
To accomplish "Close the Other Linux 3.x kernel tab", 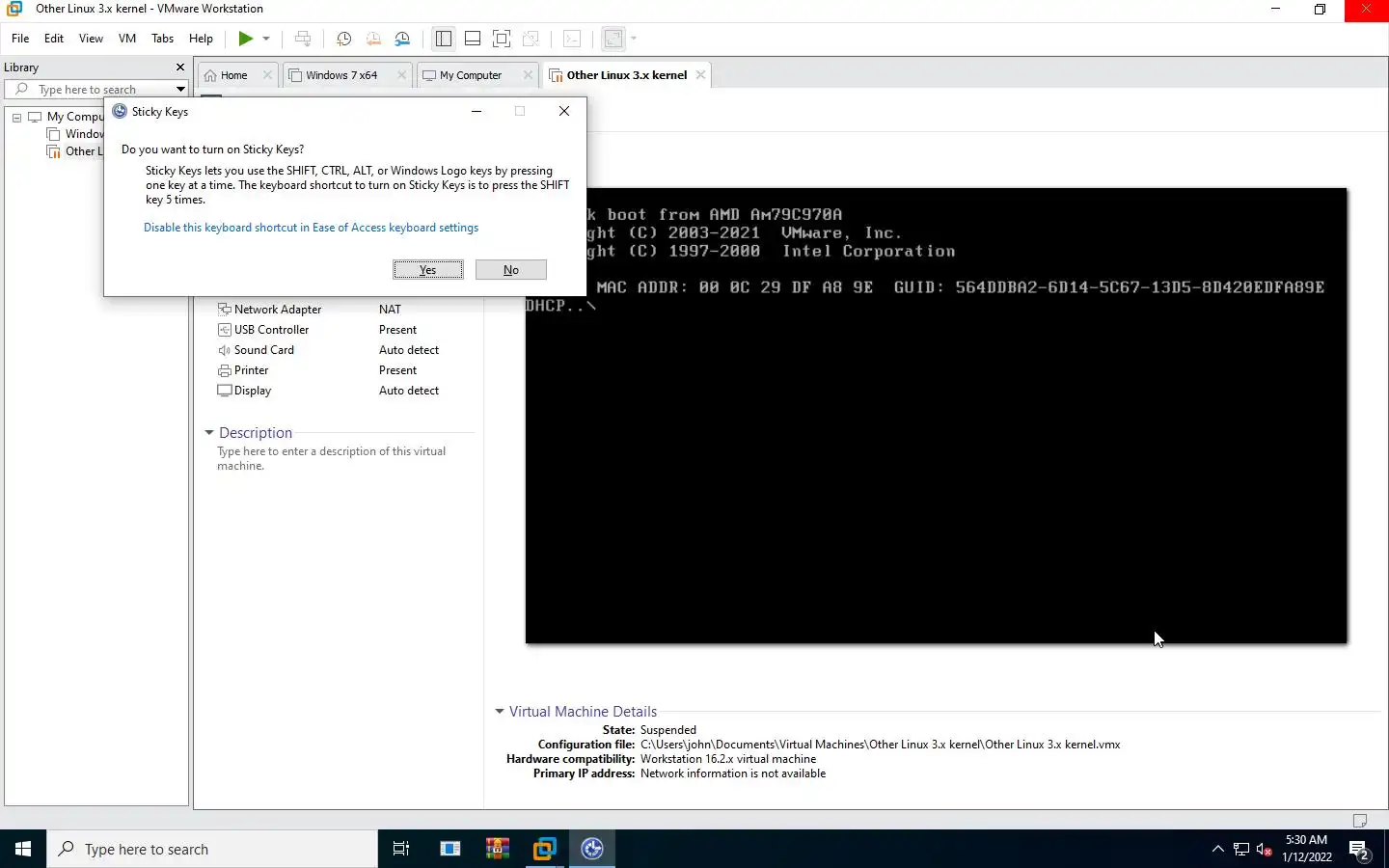I will 700,75.
